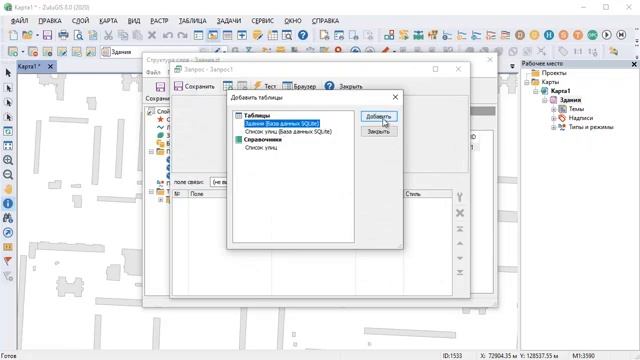This screenshot has width=640, height=360.
Task: Click the blue H circle toolbar icon
Action: point(549,35)
